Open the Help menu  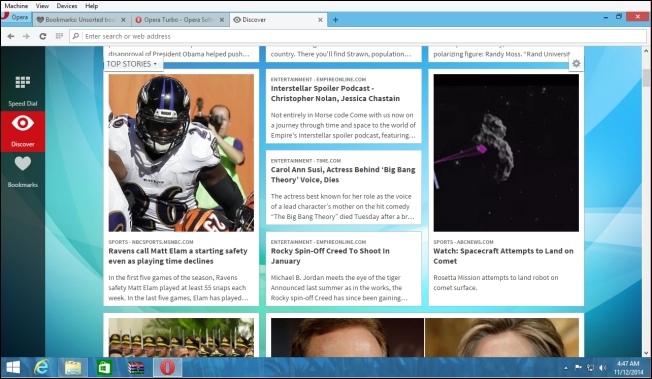(x=91, y=6)
